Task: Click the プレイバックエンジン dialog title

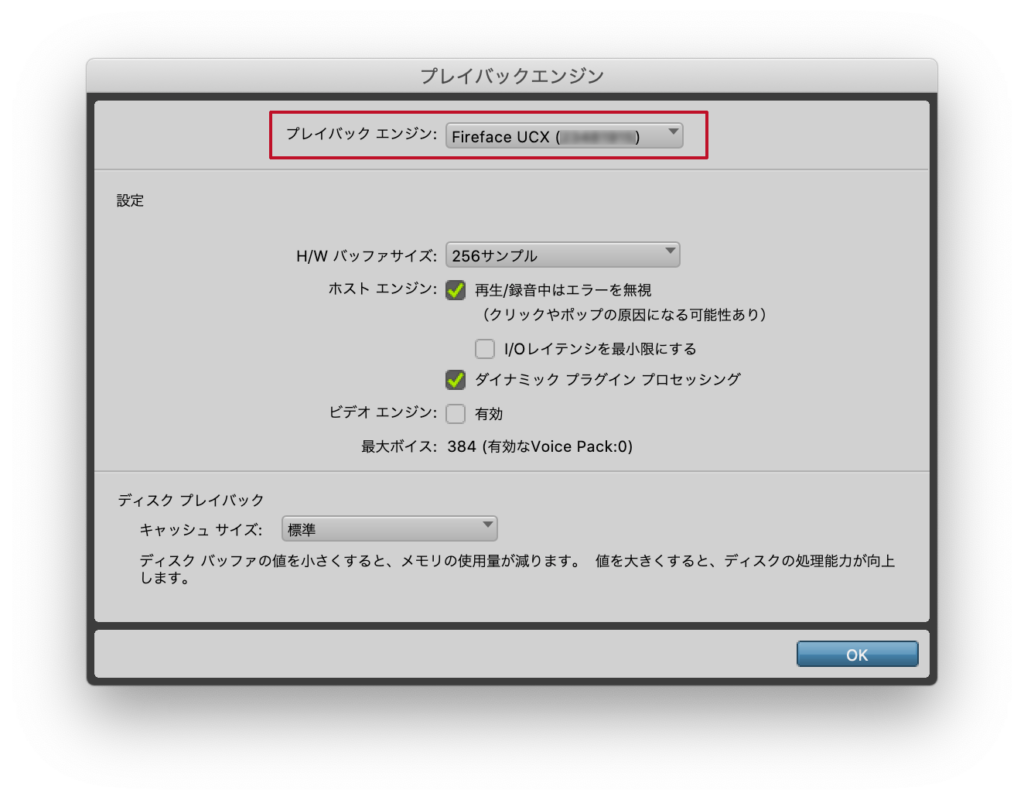Action: click(511, 75)
